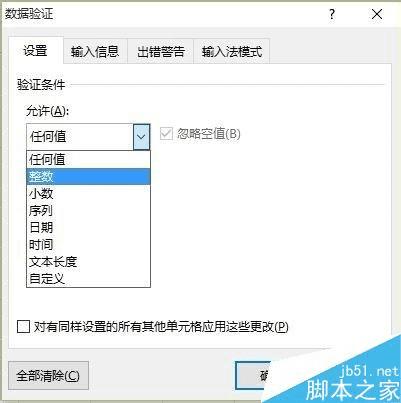Enable 对有同样设置的所有其他单元格应用这些更改 checkbox

(23, 327)
